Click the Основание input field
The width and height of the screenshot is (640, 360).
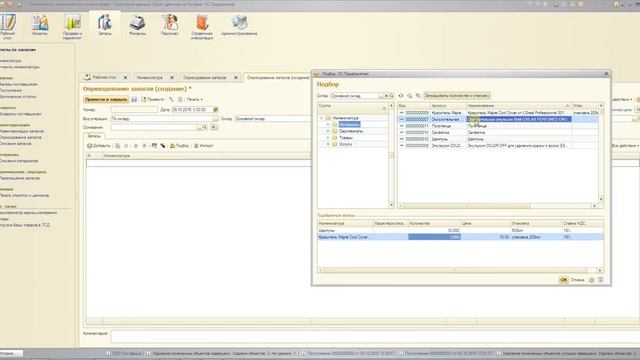click(x=154, y=127)
